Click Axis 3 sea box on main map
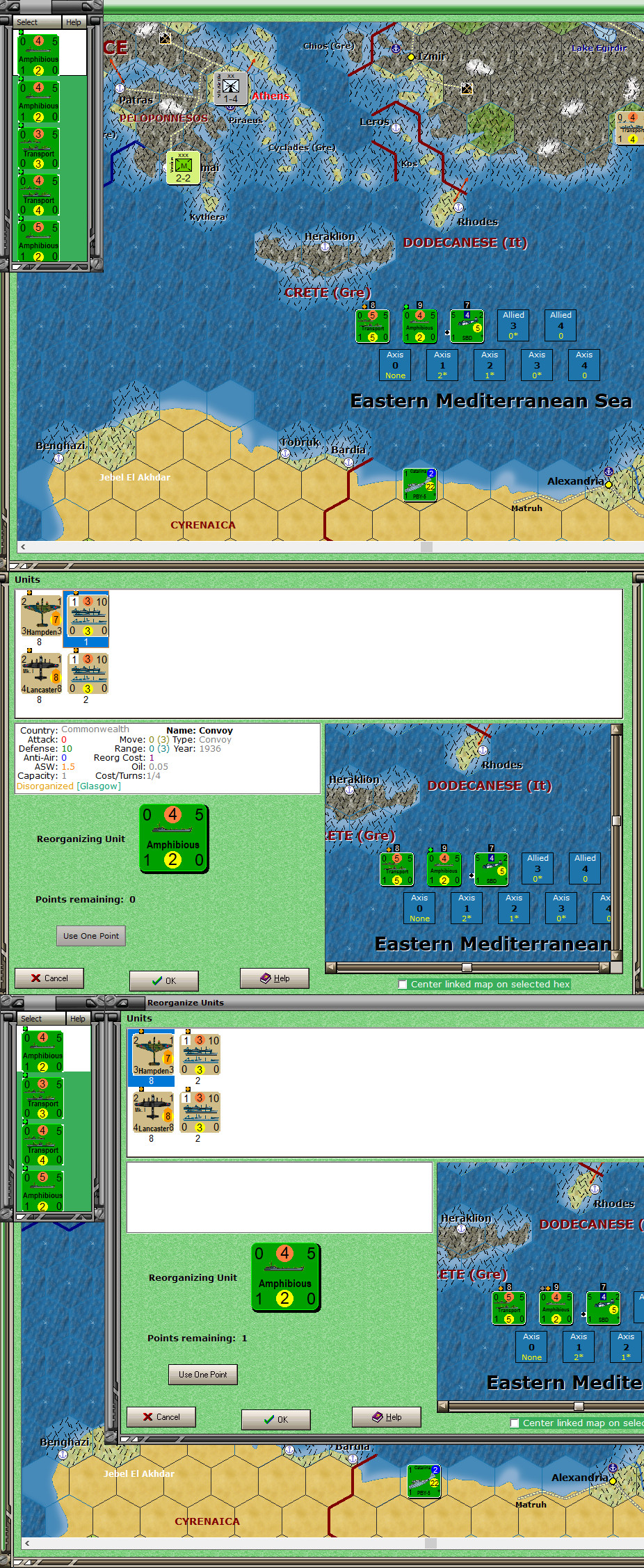 pyautogui.click(x=537, y=365)
